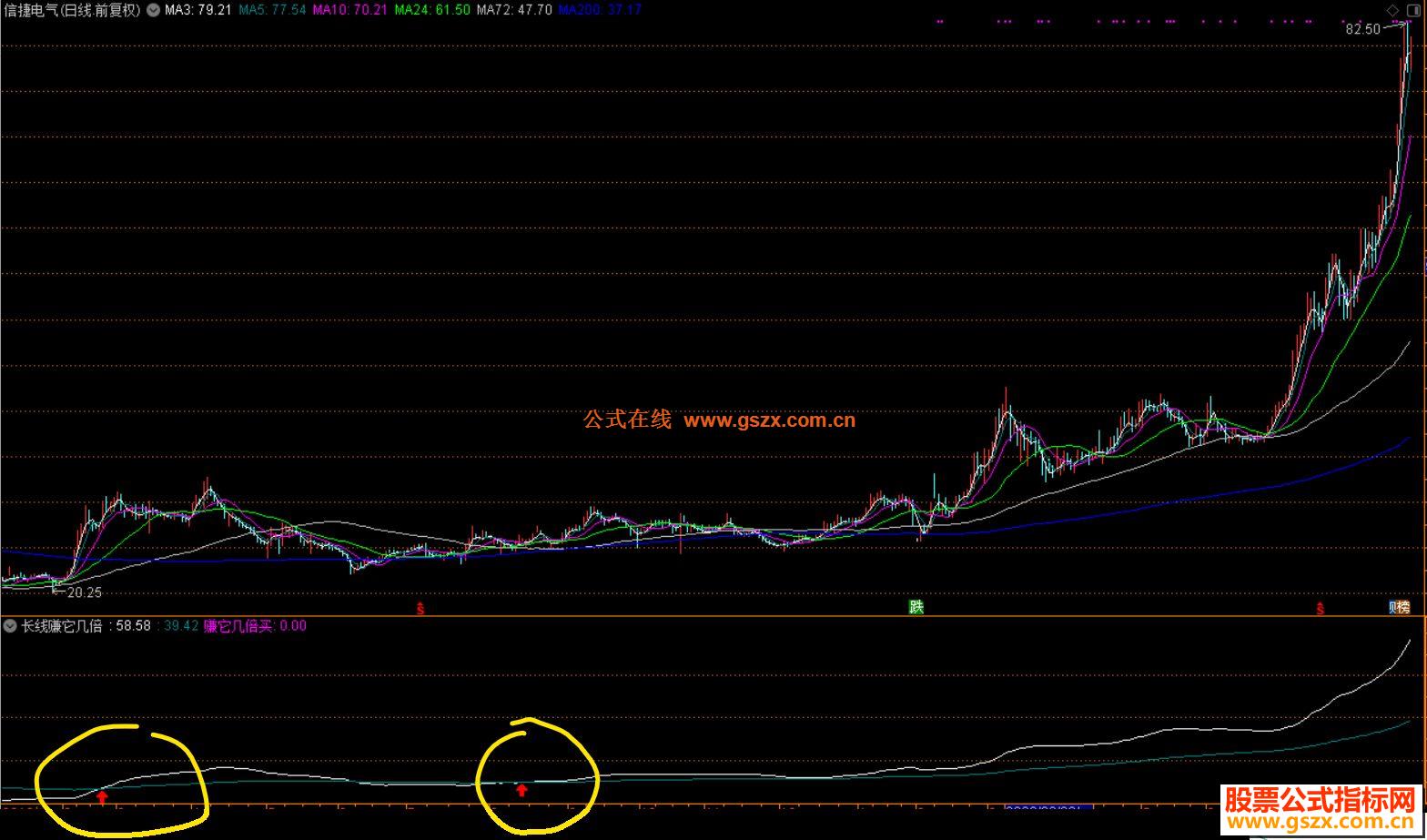Click the MA200: 37.17 label

[600, 10]
